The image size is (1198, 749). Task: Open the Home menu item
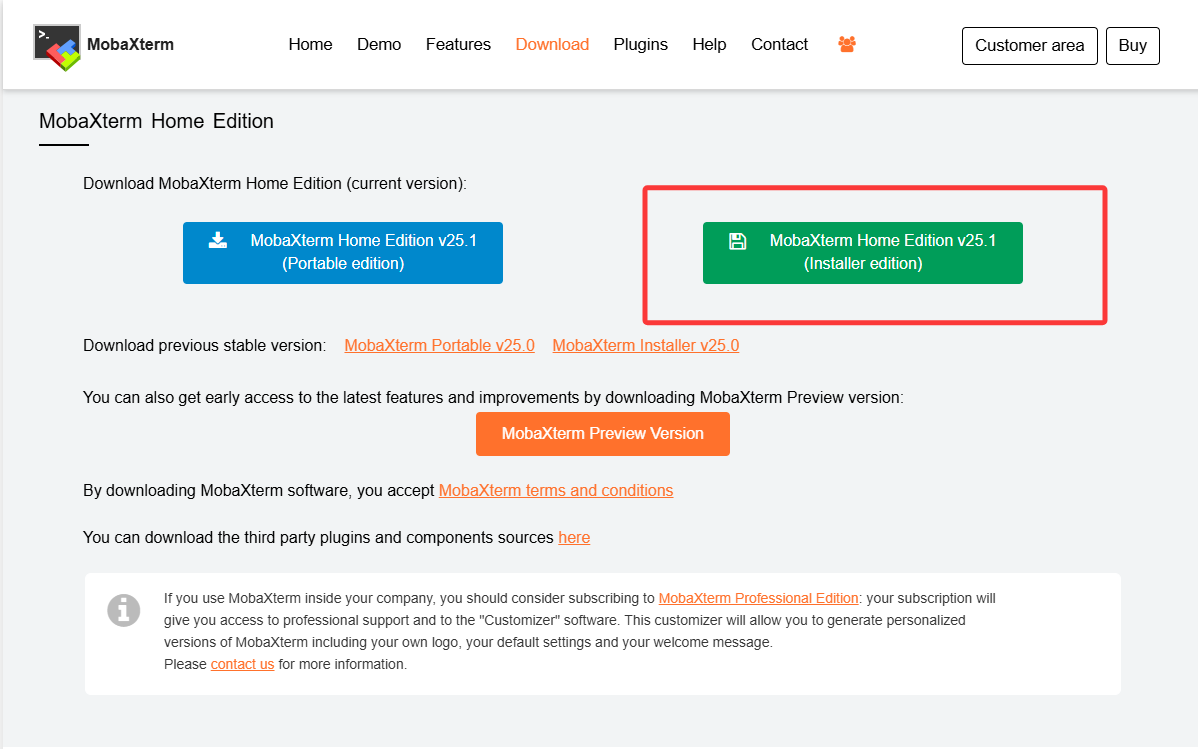(x=310, y=44)
